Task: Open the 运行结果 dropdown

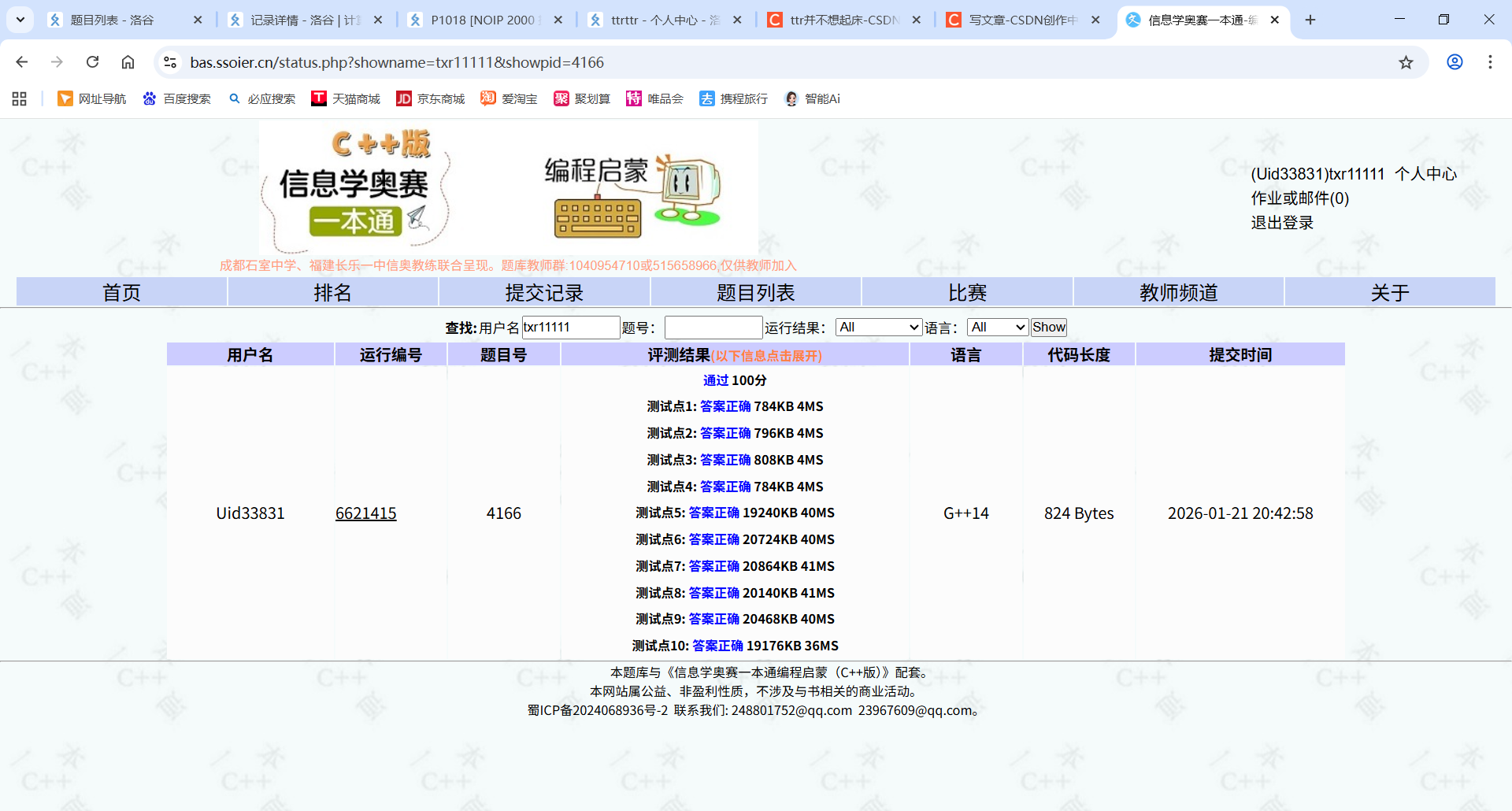Action: (878, 327)
